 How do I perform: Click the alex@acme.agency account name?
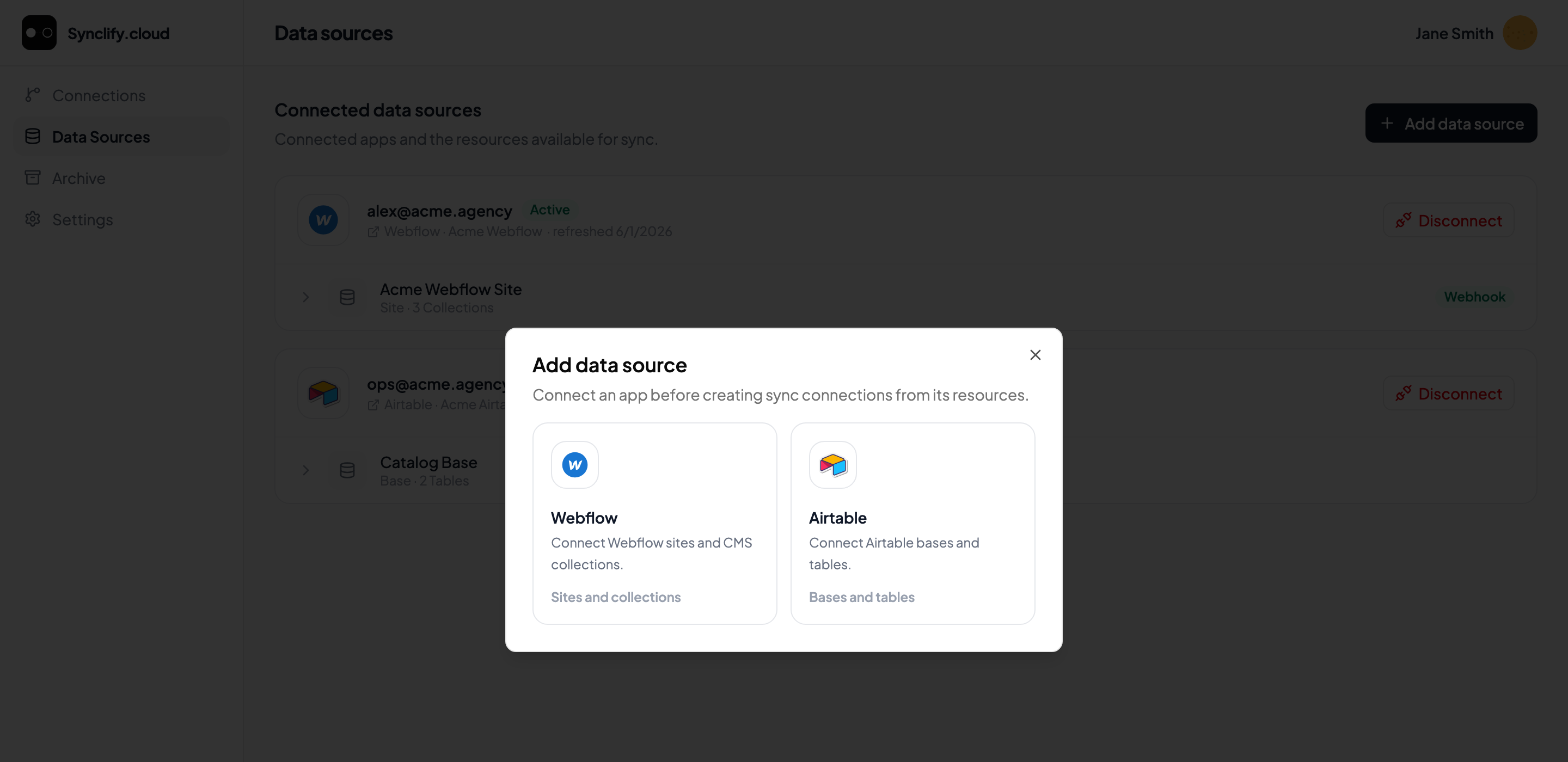(439, 211)
